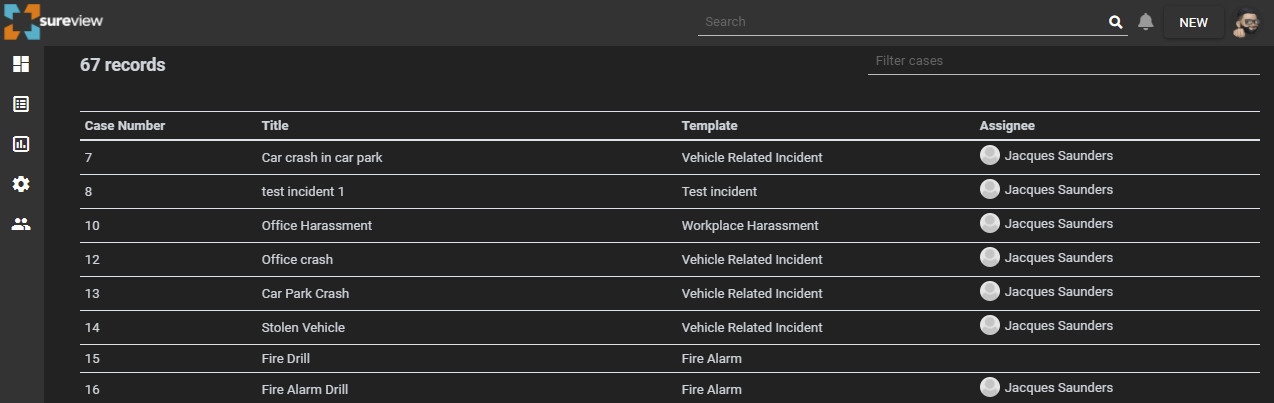Click the Sureview logo

pos(54,22)
